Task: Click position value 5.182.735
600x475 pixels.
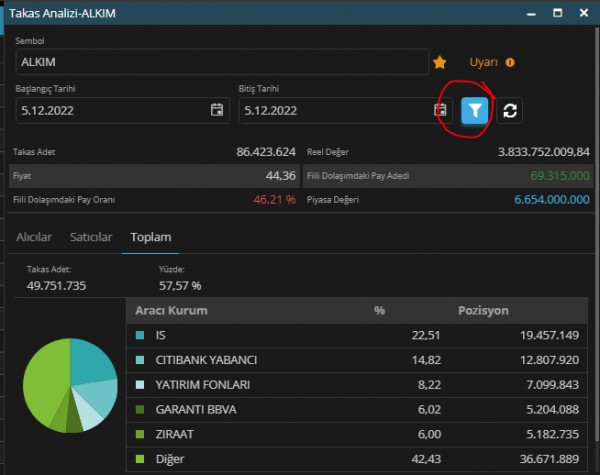Action: point(553,434)
